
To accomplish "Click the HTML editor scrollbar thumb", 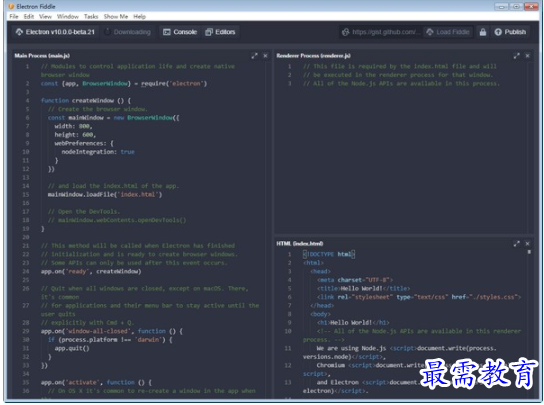I will pyautogui.click(x=529, y=252).
